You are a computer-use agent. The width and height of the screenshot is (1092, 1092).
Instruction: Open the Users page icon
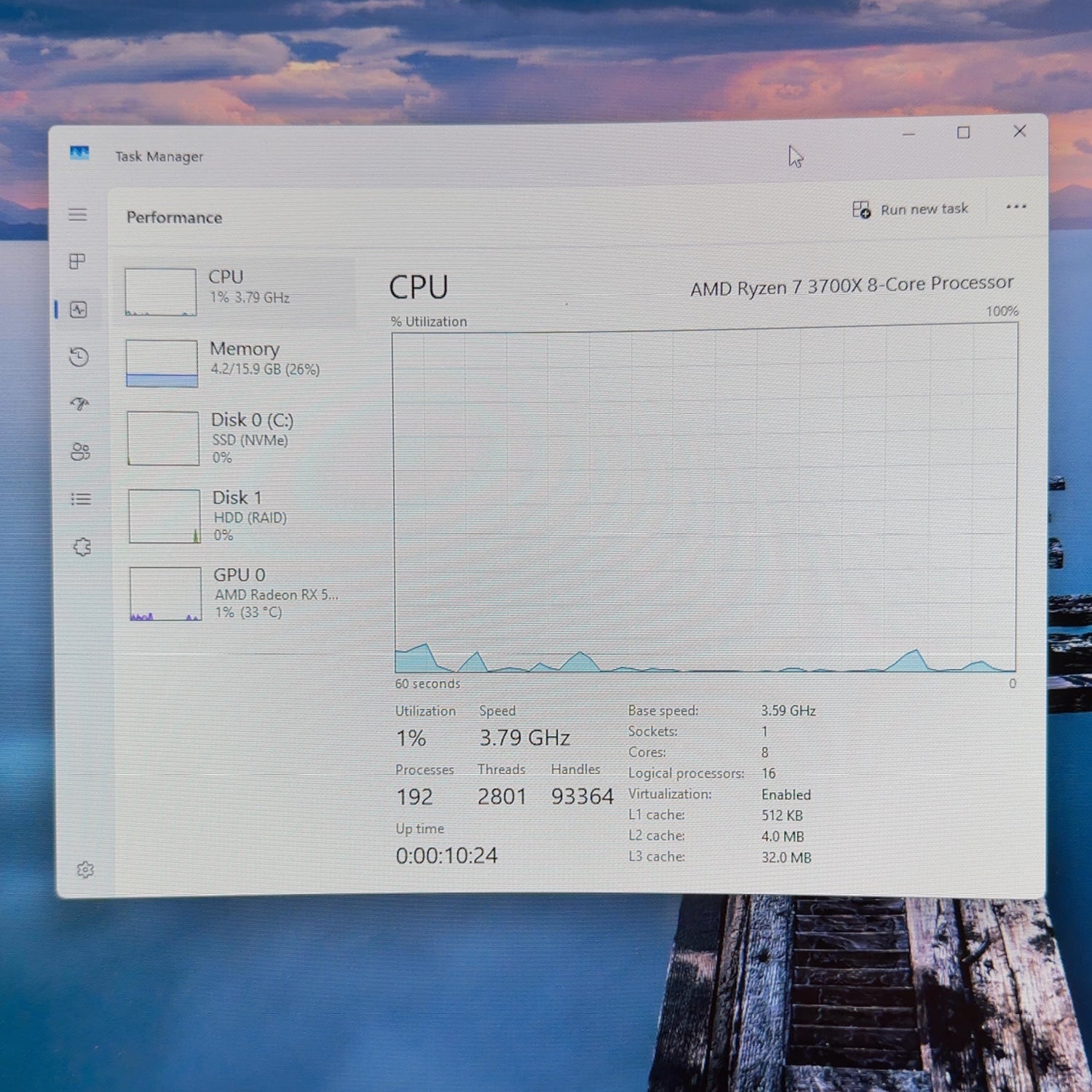[x=80, y=451]
